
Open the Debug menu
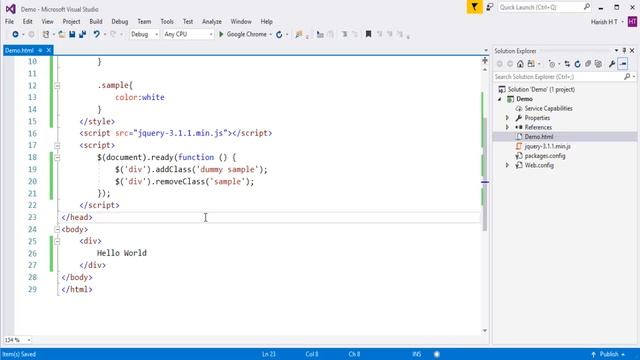tap(120, 22)
